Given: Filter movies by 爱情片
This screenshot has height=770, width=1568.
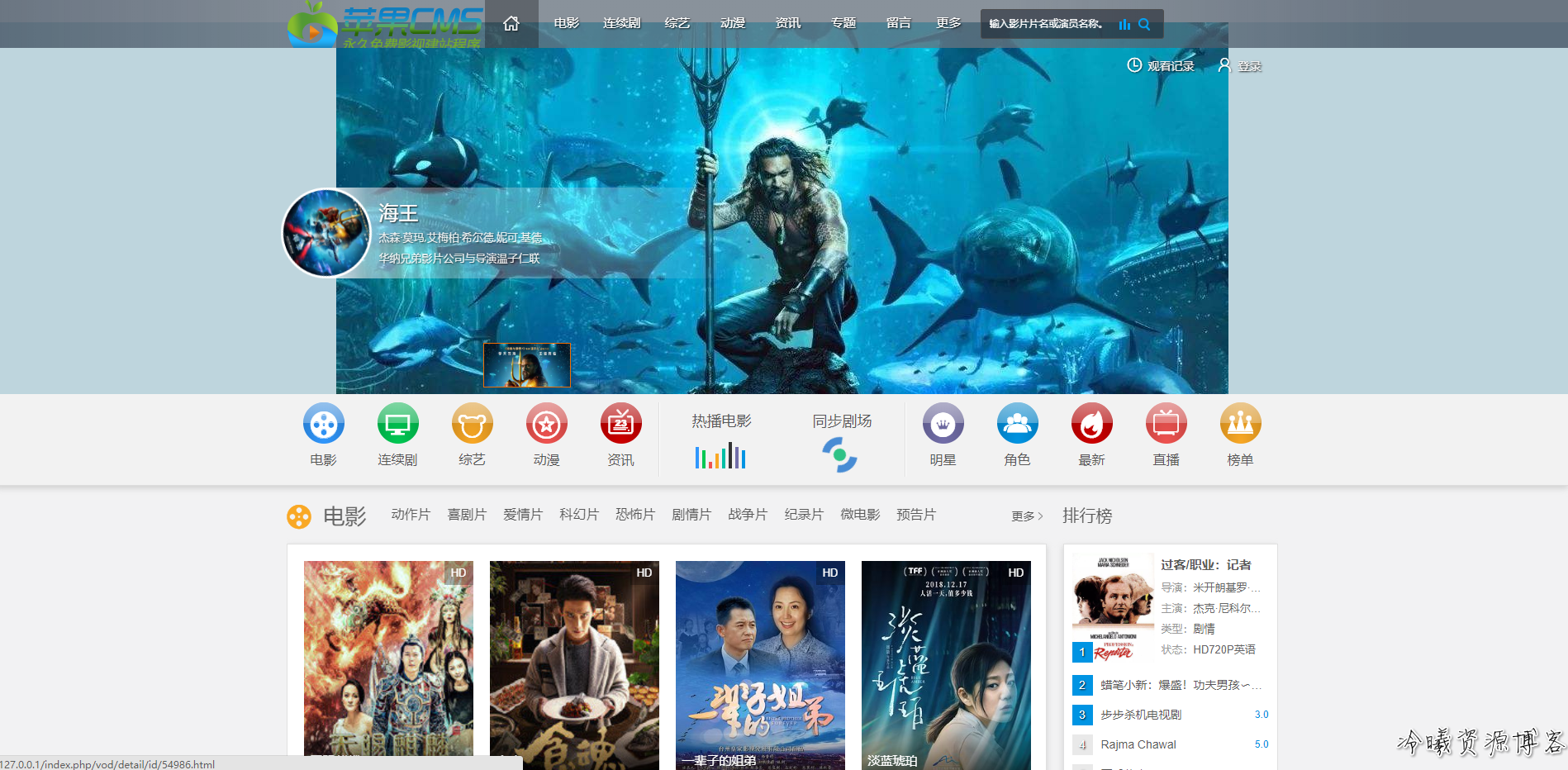Looking at the screenshot, I should 523,515.
